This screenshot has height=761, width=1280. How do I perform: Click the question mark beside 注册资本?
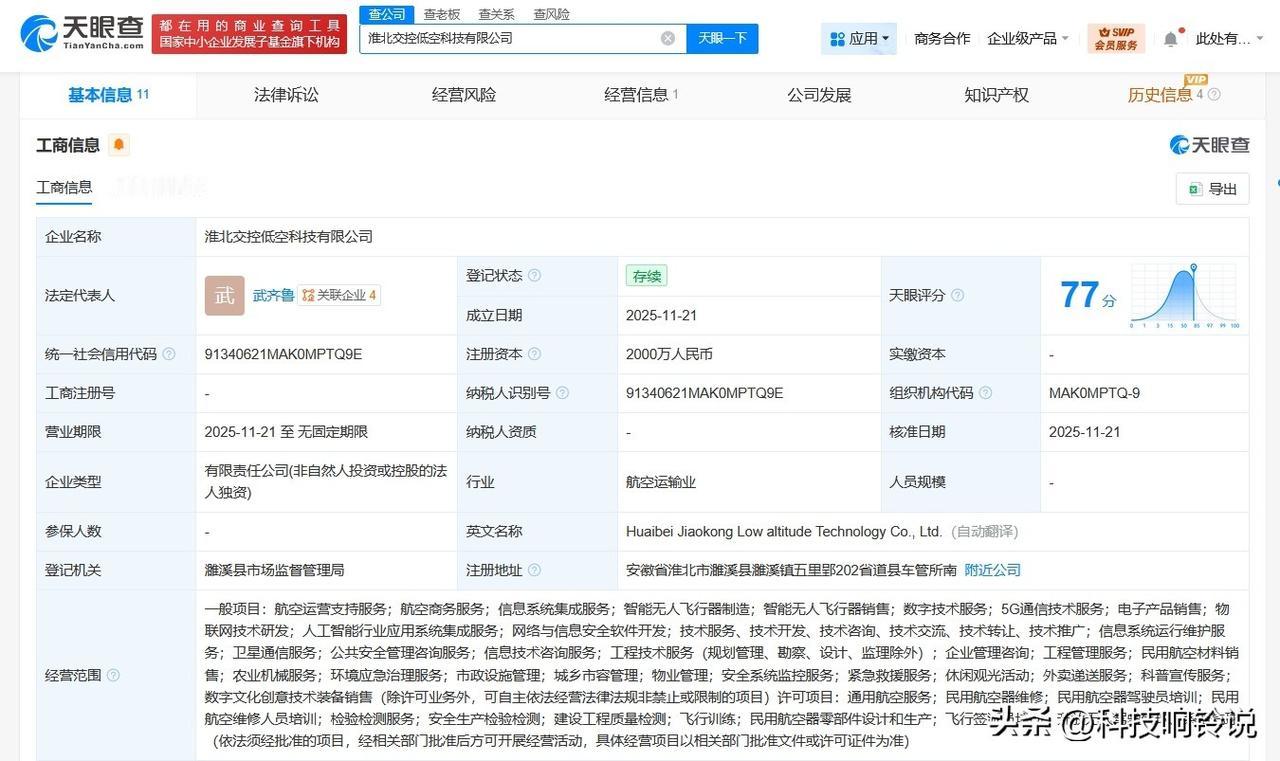[x=536, y=353]
